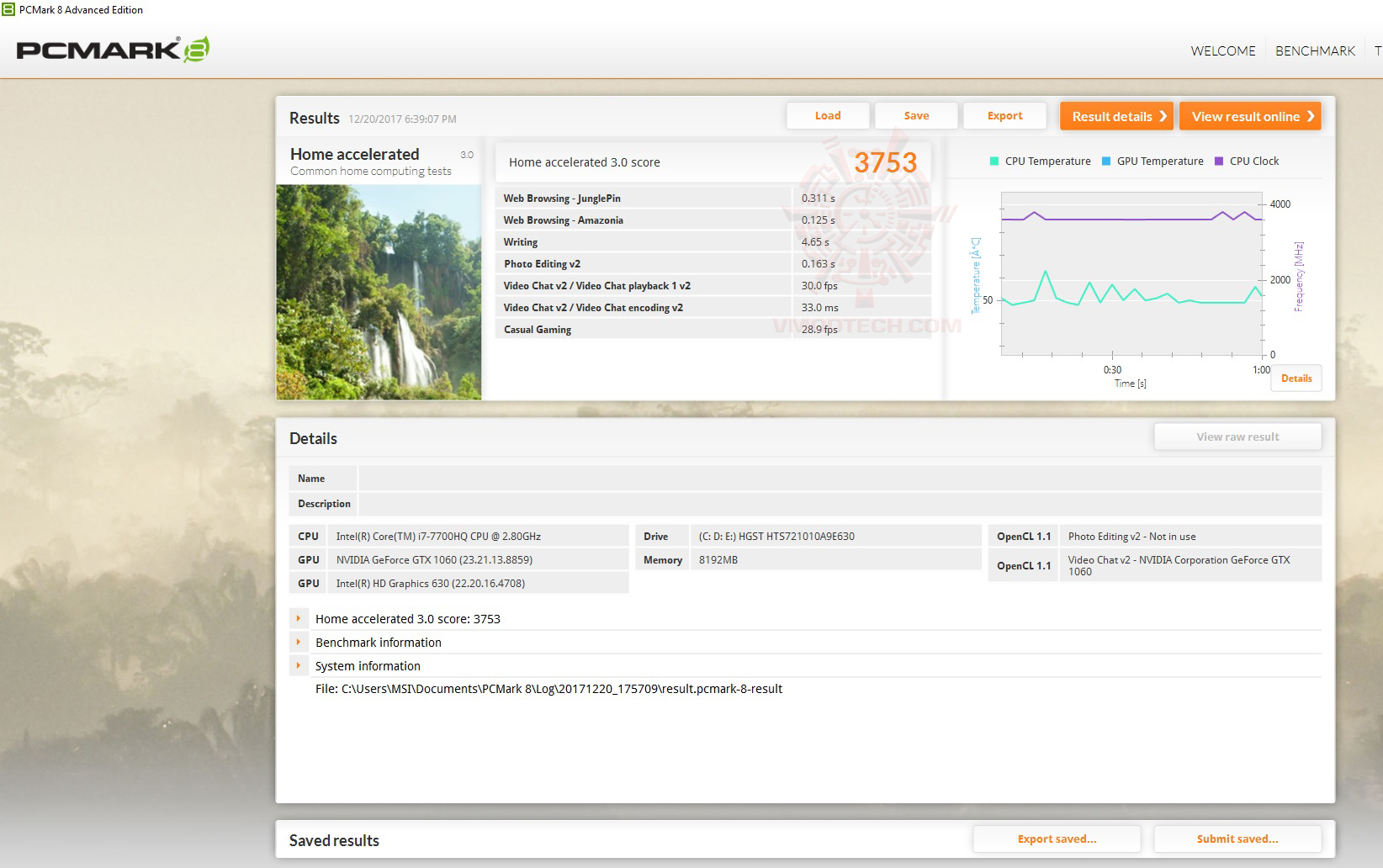This screenshot has width=1383, height=868.
Task: Click the Saved results heading
Action: [x=334, y=840]
